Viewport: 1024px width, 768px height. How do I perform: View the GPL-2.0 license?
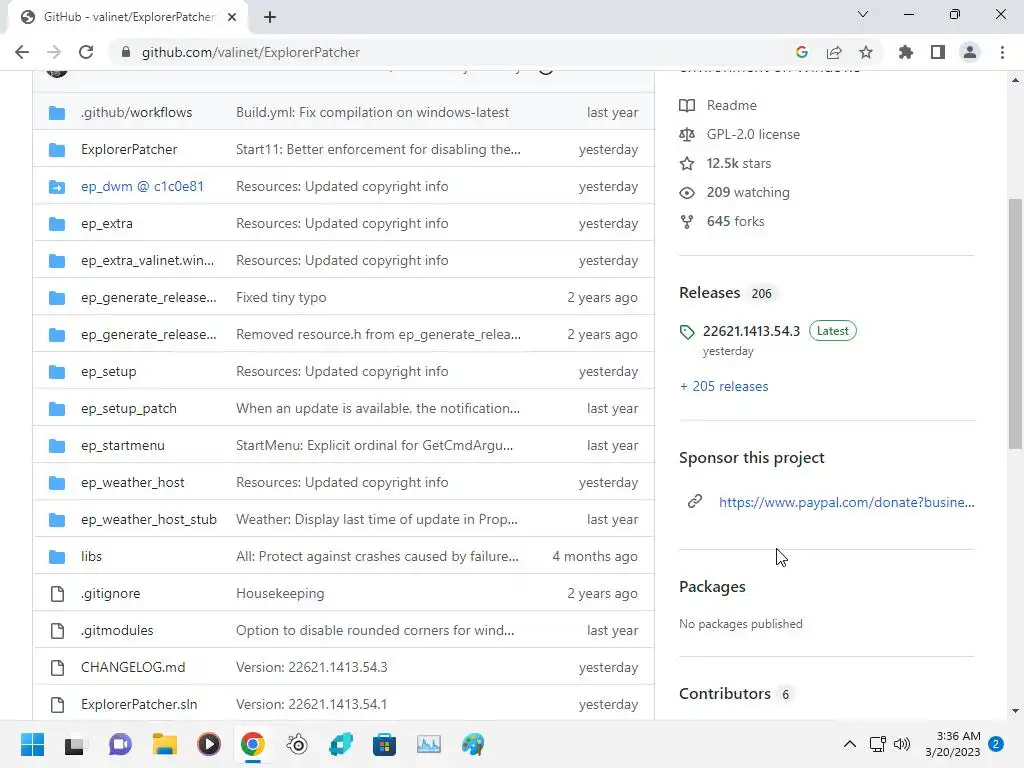pos(753,135)
